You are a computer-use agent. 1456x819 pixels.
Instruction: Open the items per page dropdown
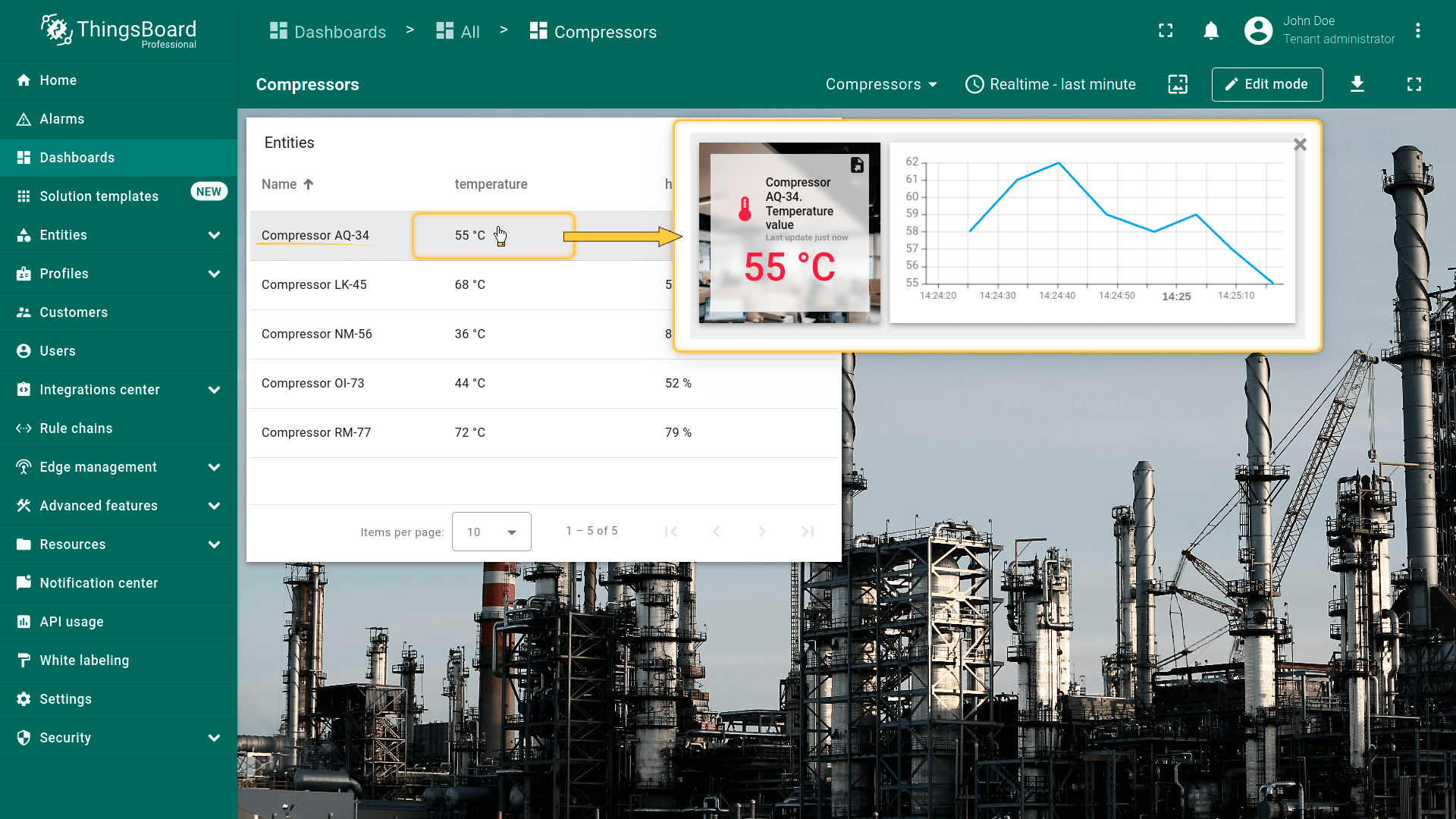coord(491,532)
